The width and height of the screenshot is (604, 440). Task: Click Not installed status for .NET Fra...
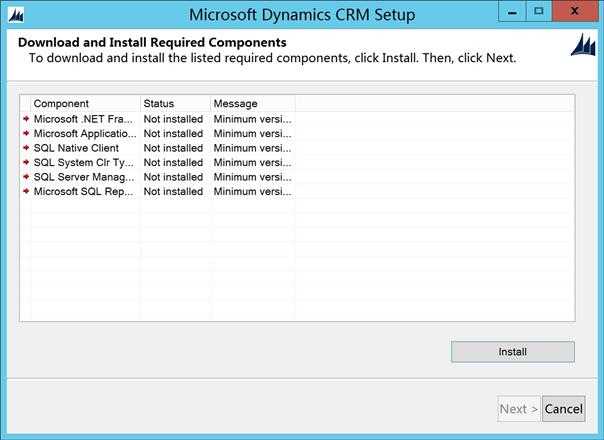point(173,119)
